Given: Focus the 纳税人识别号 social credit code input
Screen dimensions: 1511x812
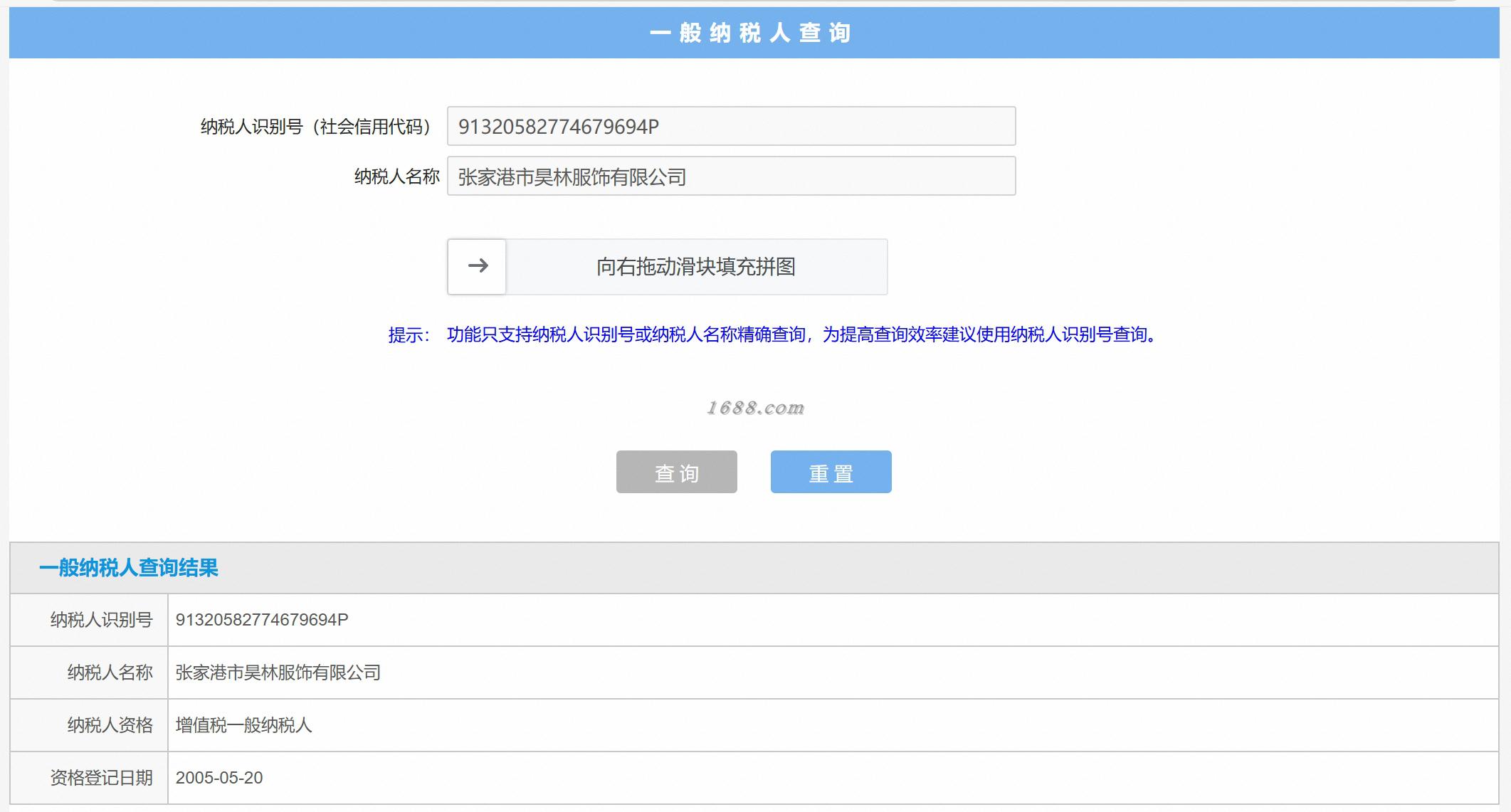Looking at the screenshot, I should pos(731,127).
